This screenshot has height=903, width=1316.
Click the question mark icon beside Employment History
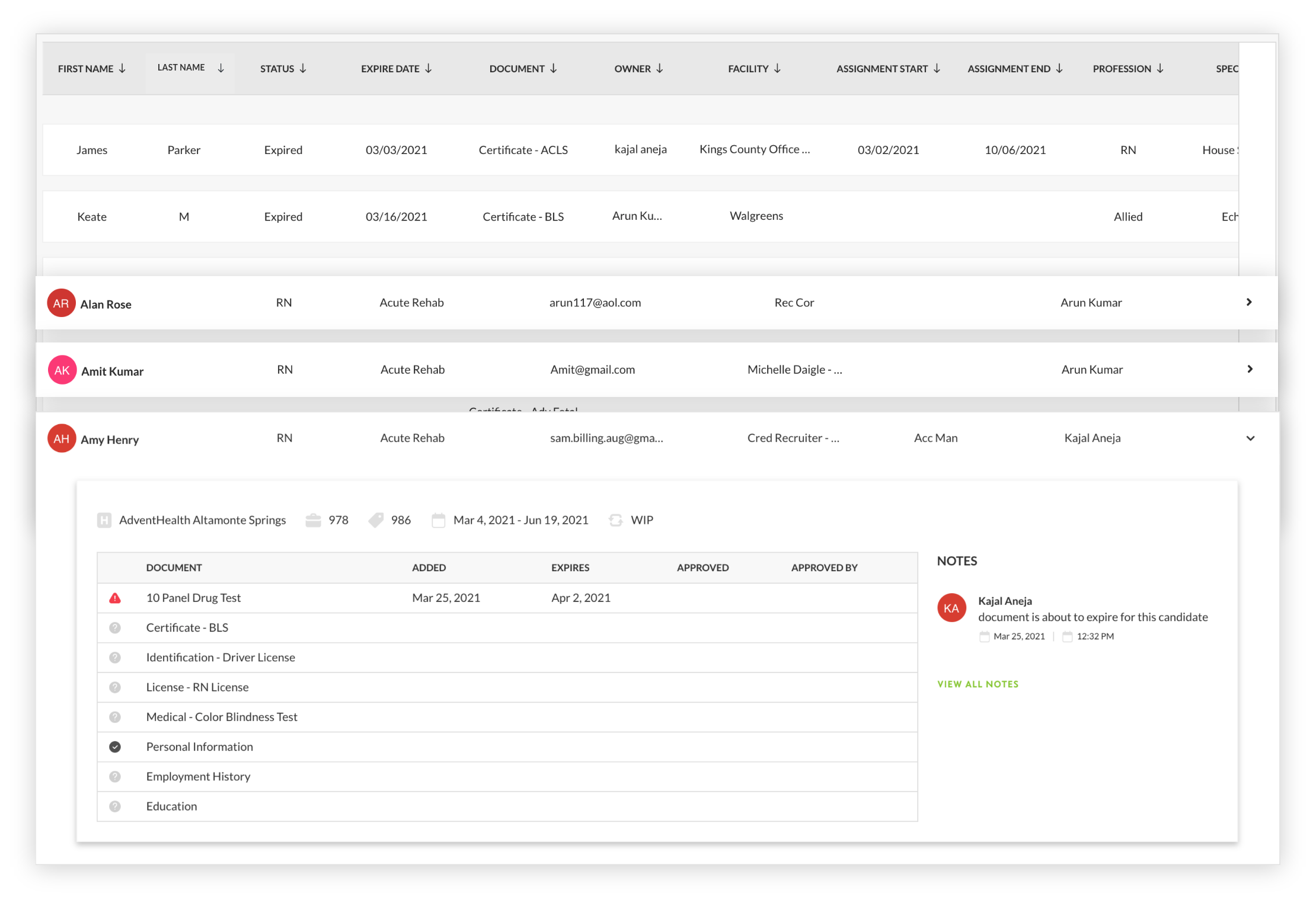pyautogui.click(x=115, y=776)
